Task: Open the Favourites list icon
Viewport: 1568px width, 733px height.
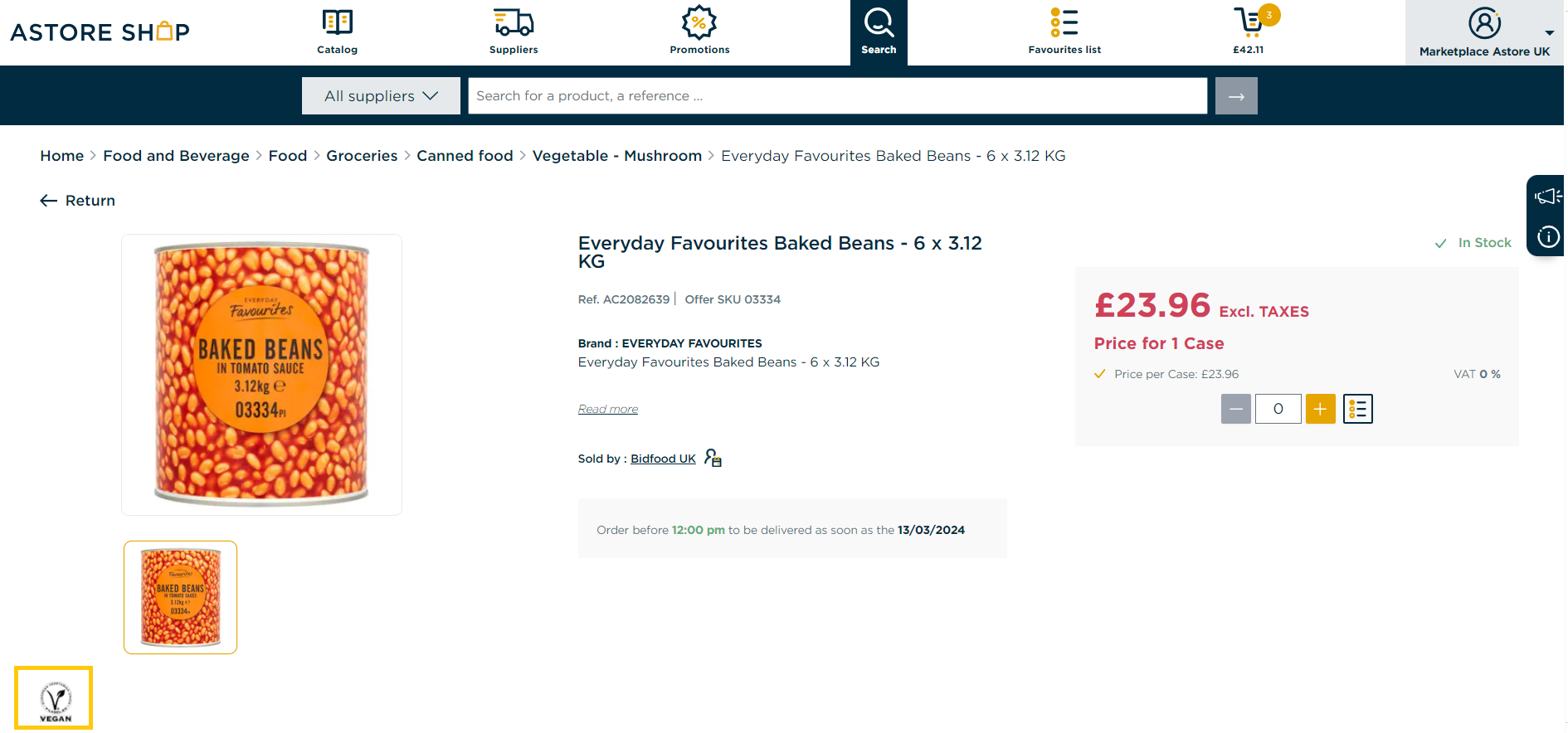Action: pos(1064,22)
